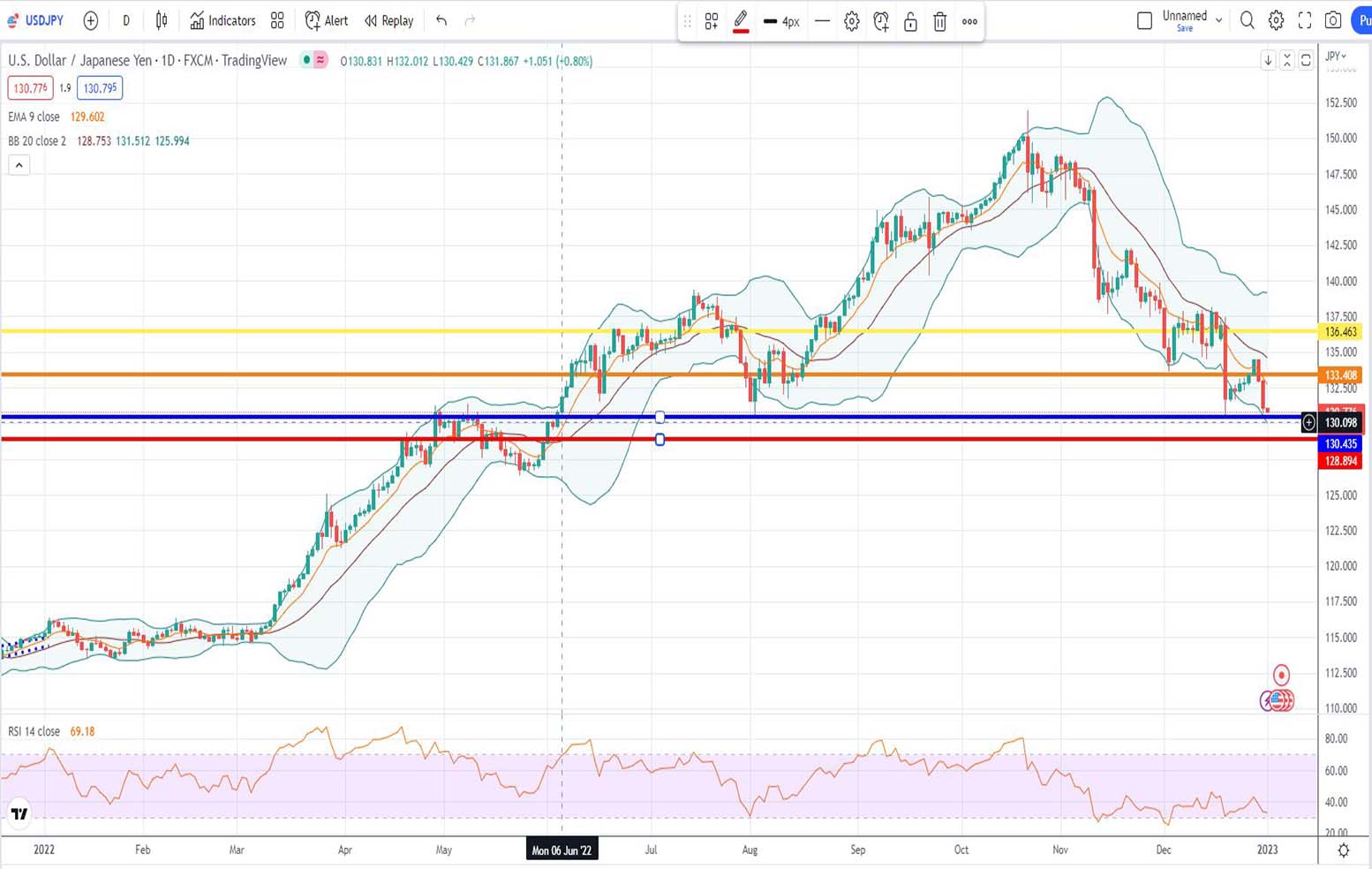This screenshot has height=869, width=1372.
Task: Click the layout setup square checkbox icon
Action: coord(1144,20)
